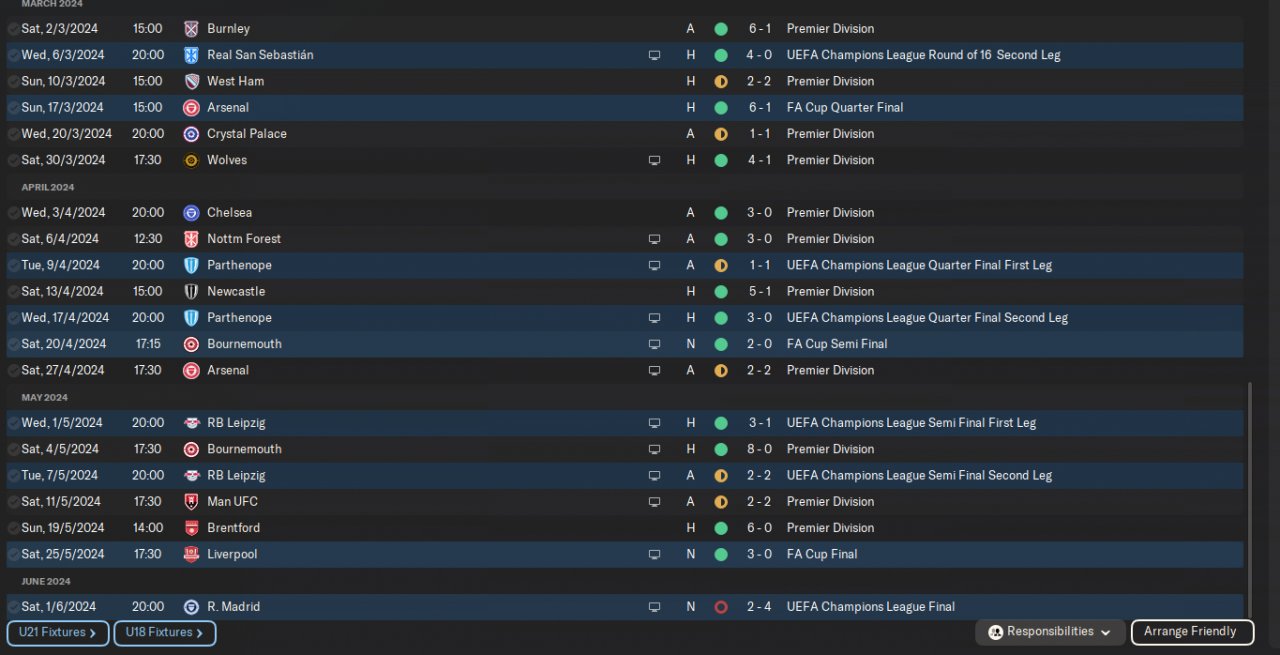Click R. Madrid's club badge
The height and width of the screenshot is (655, 1280).
(x=191, y=607)
